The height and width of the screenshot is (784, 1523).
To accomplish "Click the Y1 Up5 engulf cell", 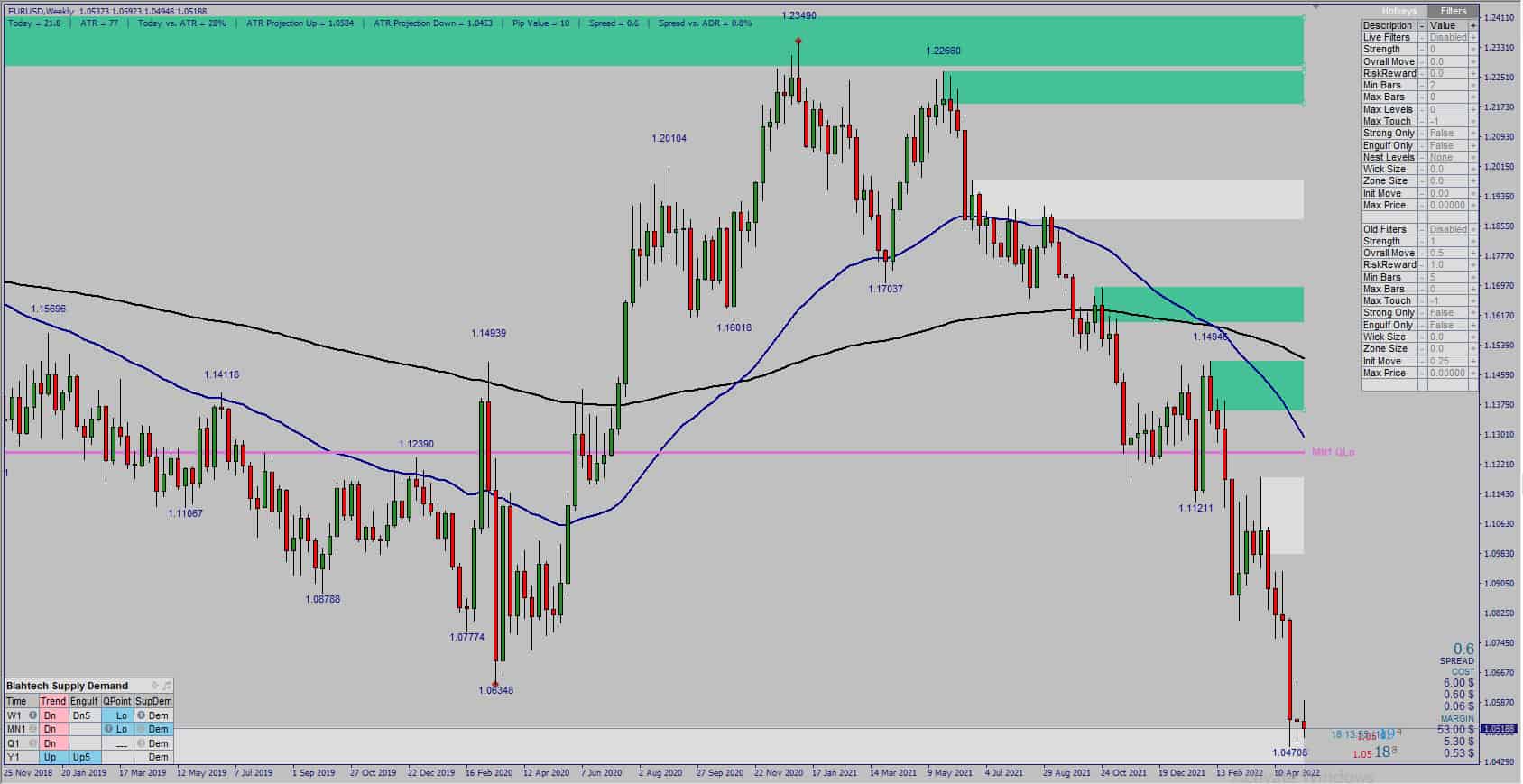I will coord(84,758).
